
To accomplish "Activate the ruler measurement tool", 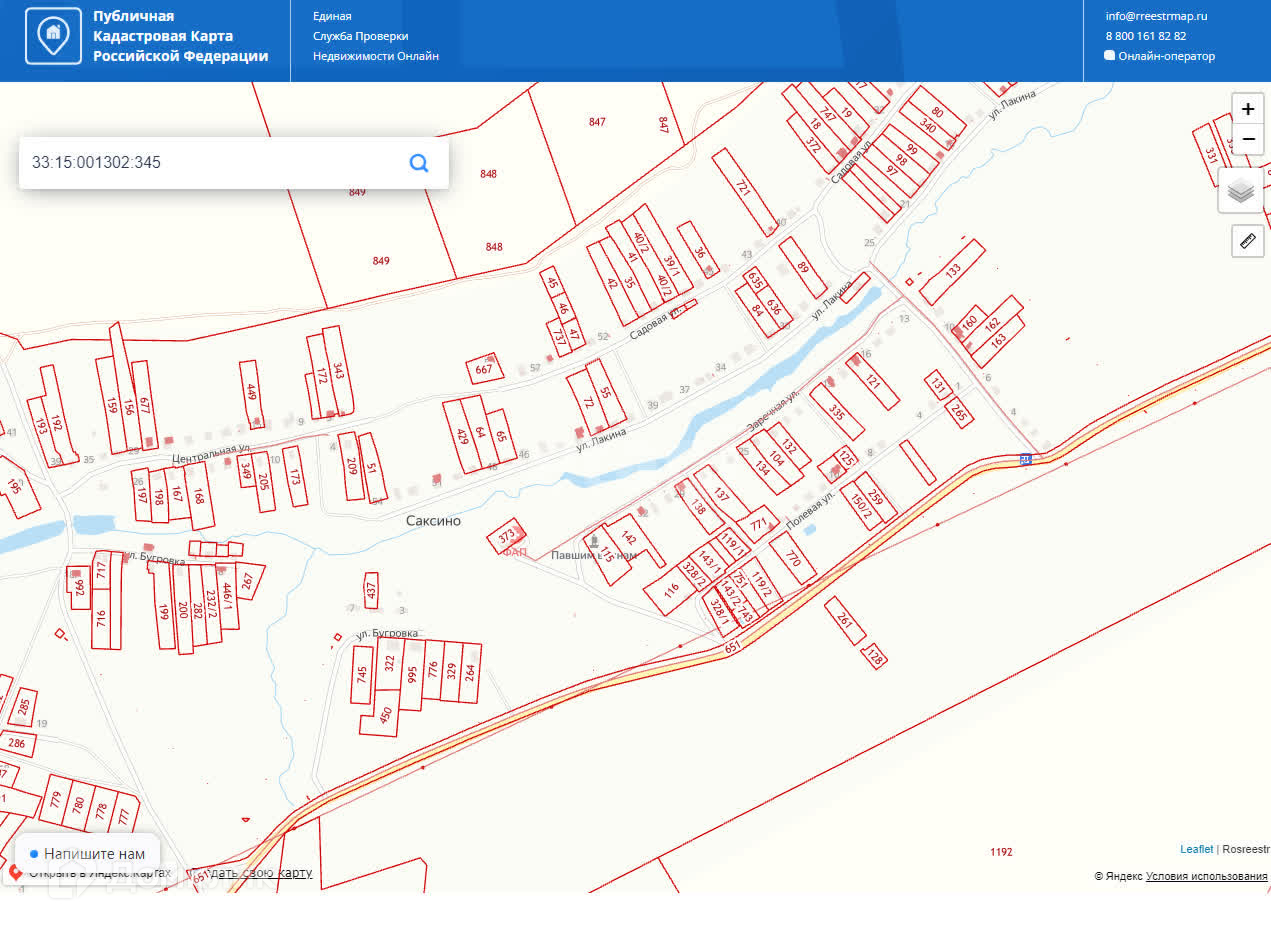I will 1247,241.
